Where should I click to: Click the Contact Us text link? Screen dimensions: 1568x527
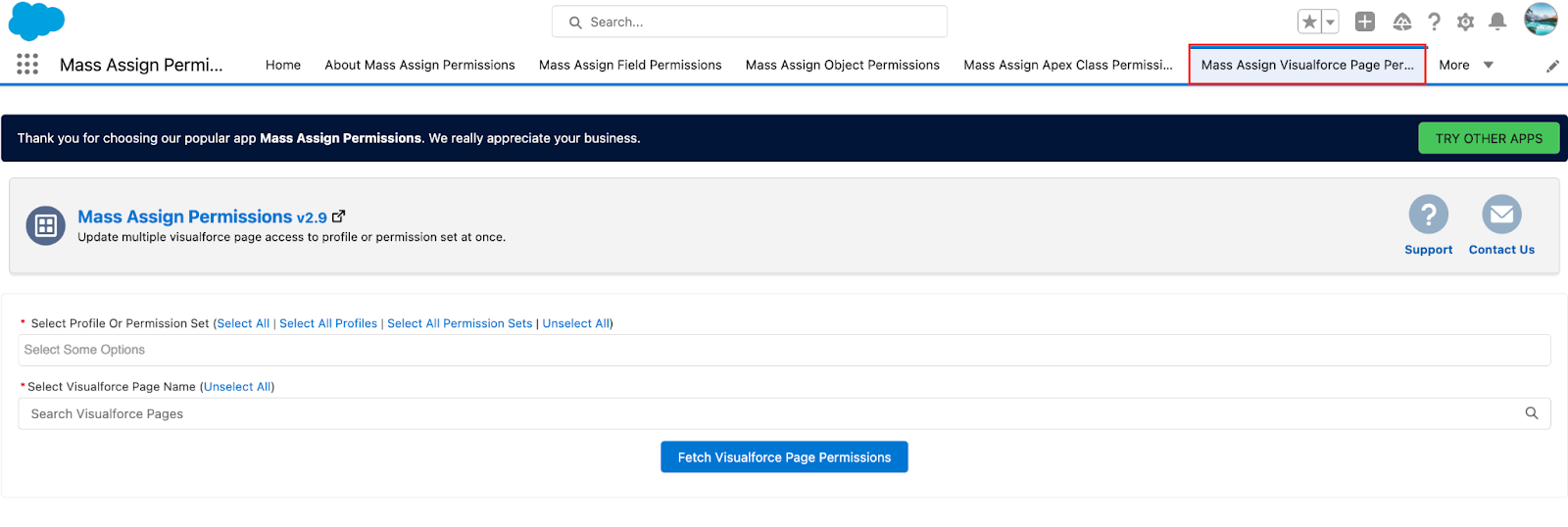coord(1501,250)
